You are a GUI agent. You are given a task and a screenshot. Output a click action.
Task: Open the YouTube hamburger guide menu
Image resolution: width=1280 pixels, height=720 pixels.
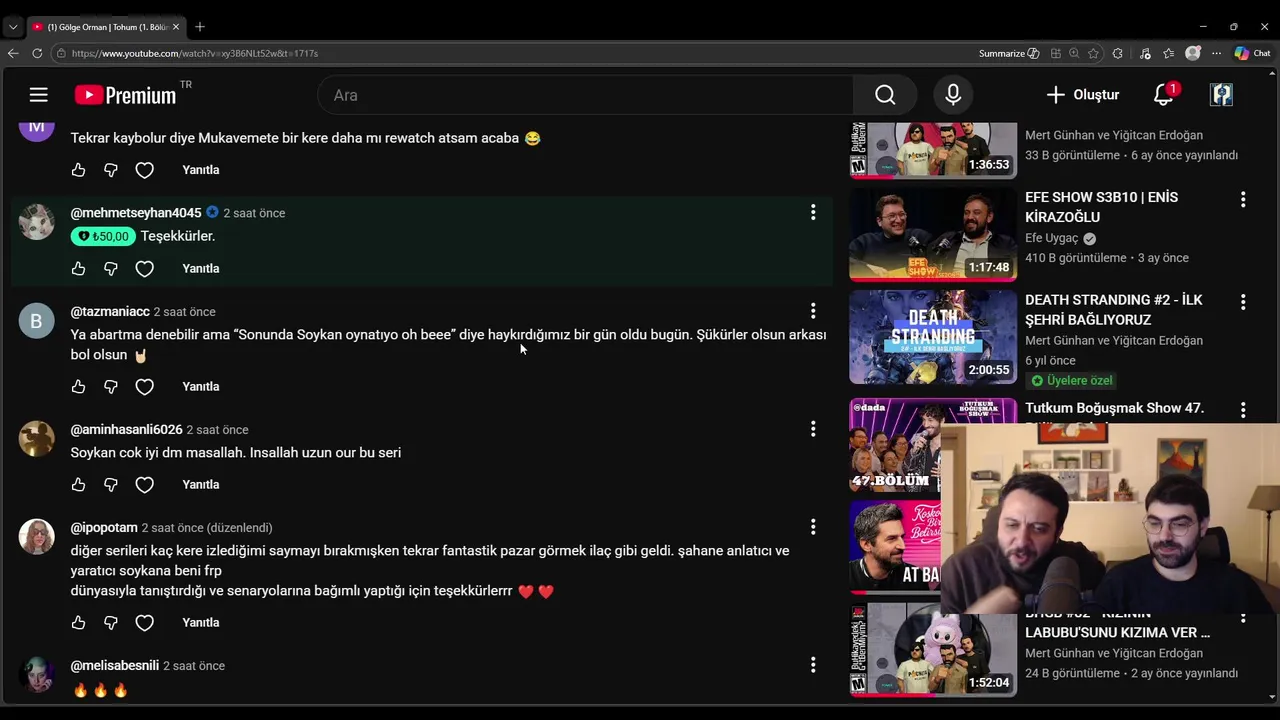38,95
